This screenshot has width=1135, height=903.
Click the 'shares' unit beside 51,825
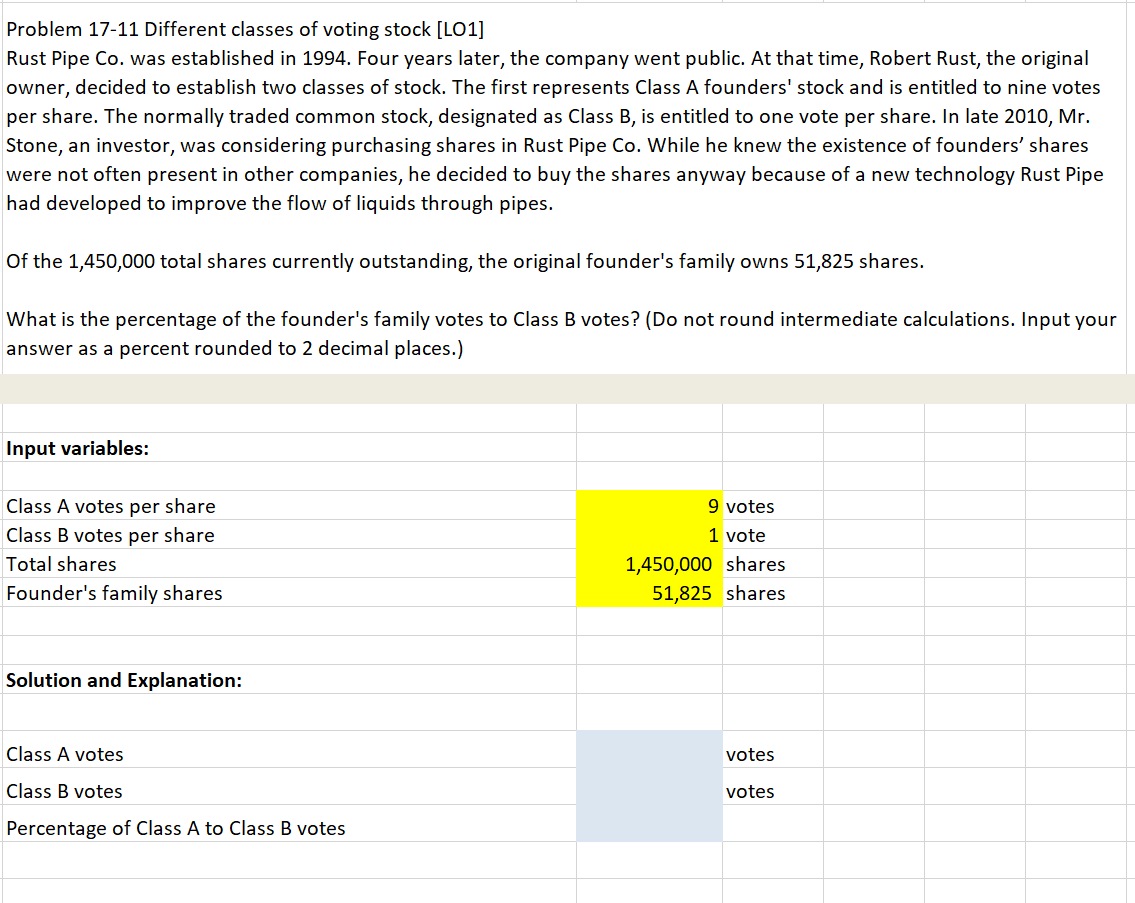tap(756, 593)
